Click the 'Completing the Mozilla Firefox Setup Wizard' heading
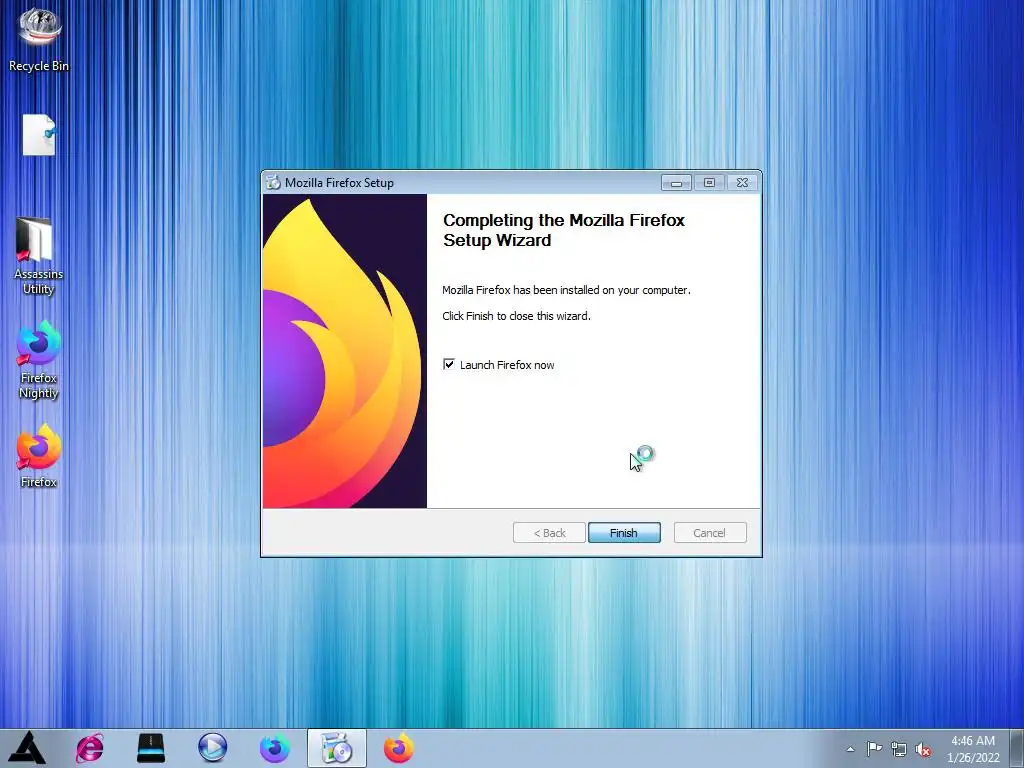 point(564,231)
